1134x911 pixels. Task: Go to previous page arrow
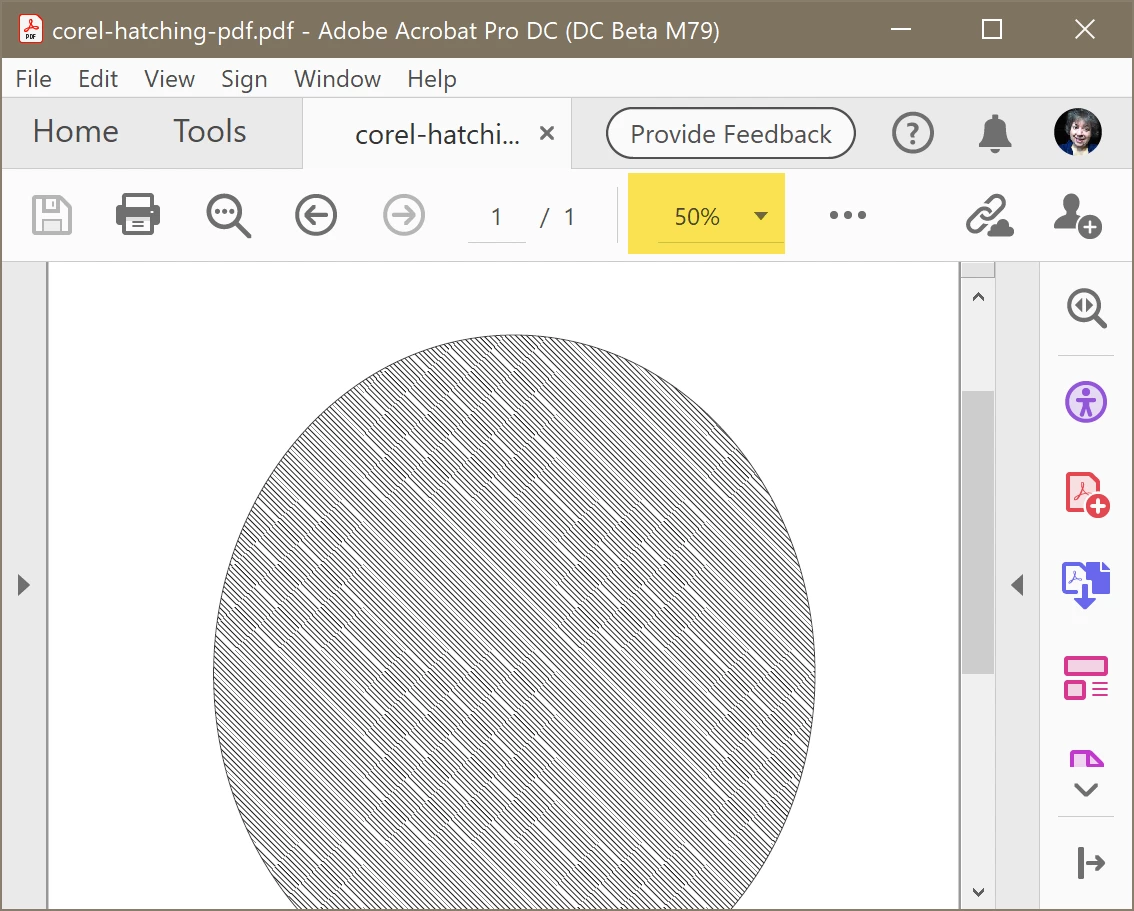[x=316, y=215]
